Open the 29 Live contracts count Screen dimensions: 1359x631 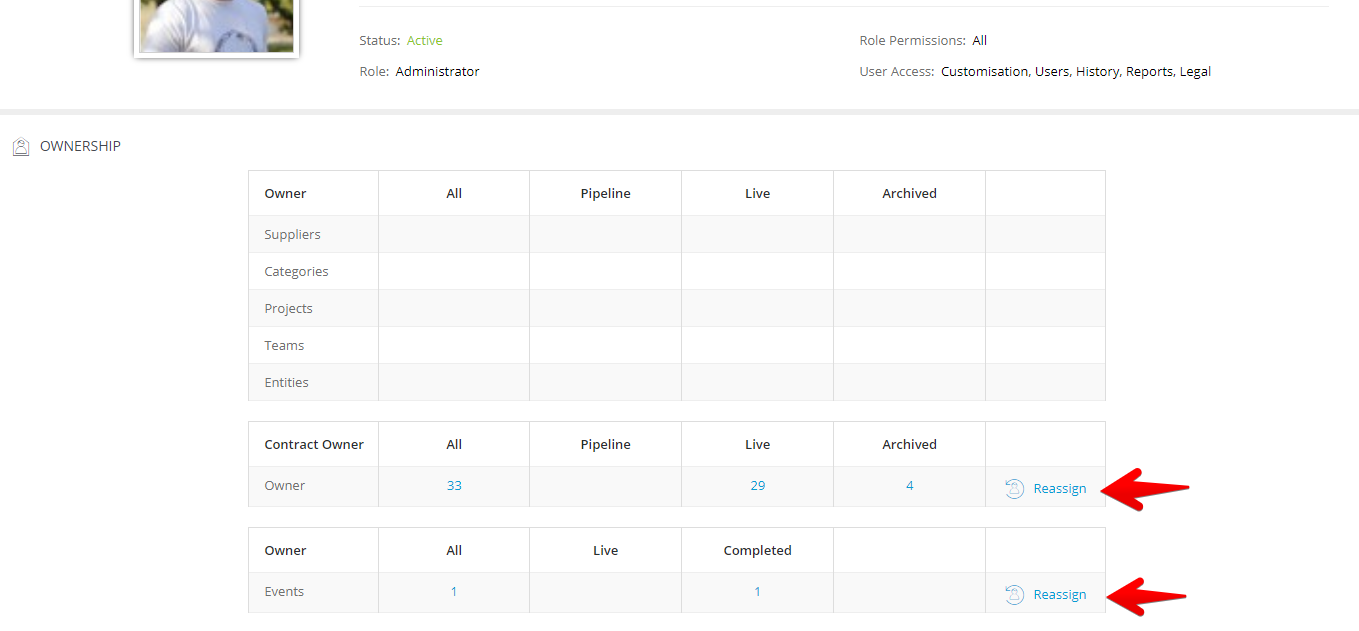click(x=757, y=486)
